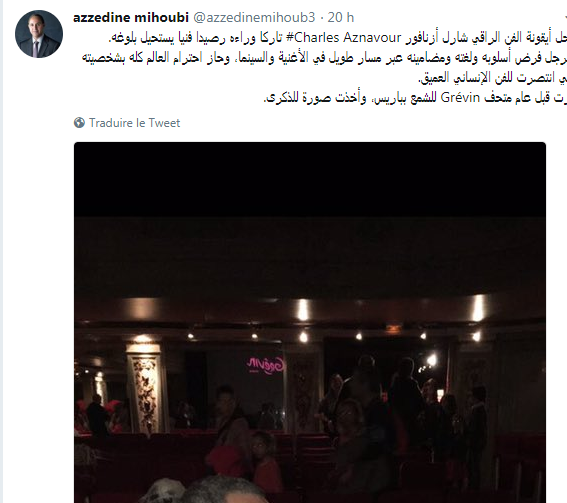This screenshot has height=503, width=567.
Task: Follow the #Charles Aznavour hashtag
Action: 344,38
